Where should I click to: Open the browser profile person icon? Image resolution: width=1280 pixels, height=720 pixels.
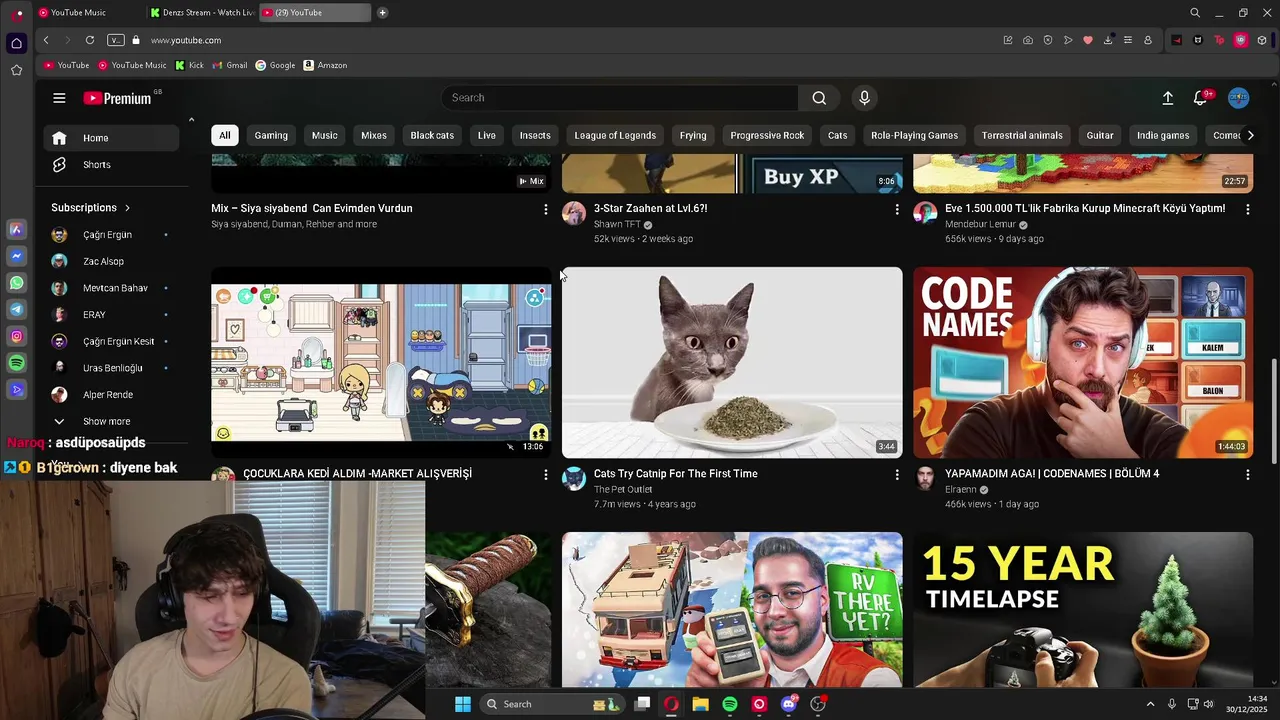tap(1148, 40)
